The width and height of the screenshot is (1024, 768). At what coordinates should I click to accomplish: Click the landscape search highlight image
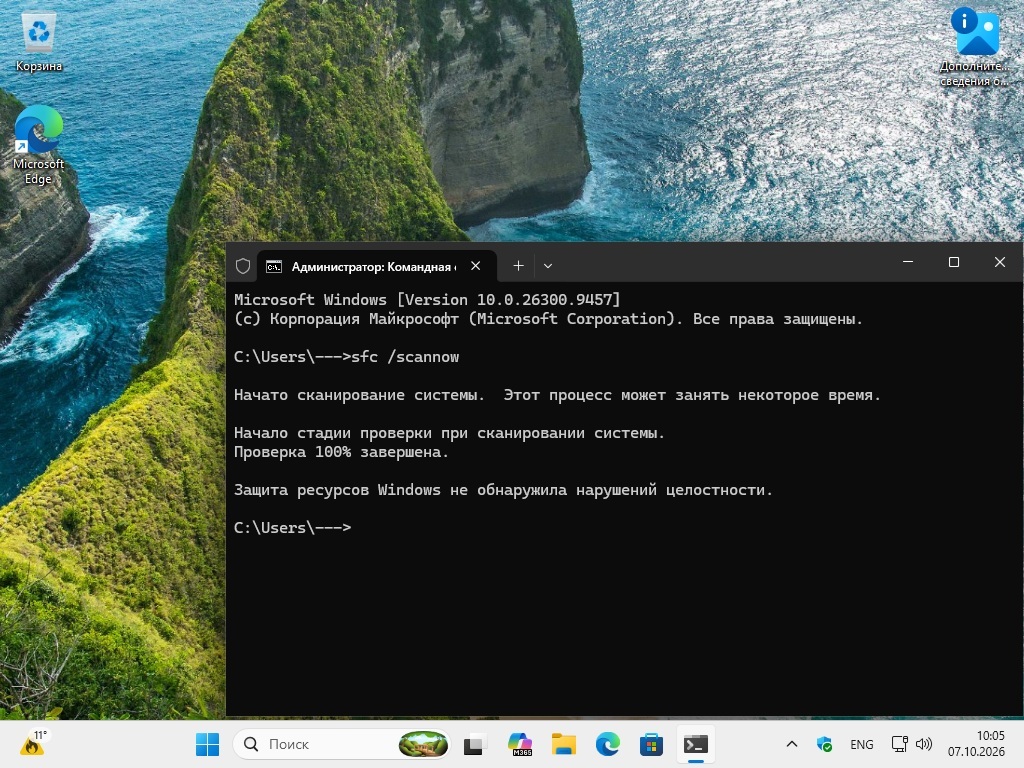point(423,744)
